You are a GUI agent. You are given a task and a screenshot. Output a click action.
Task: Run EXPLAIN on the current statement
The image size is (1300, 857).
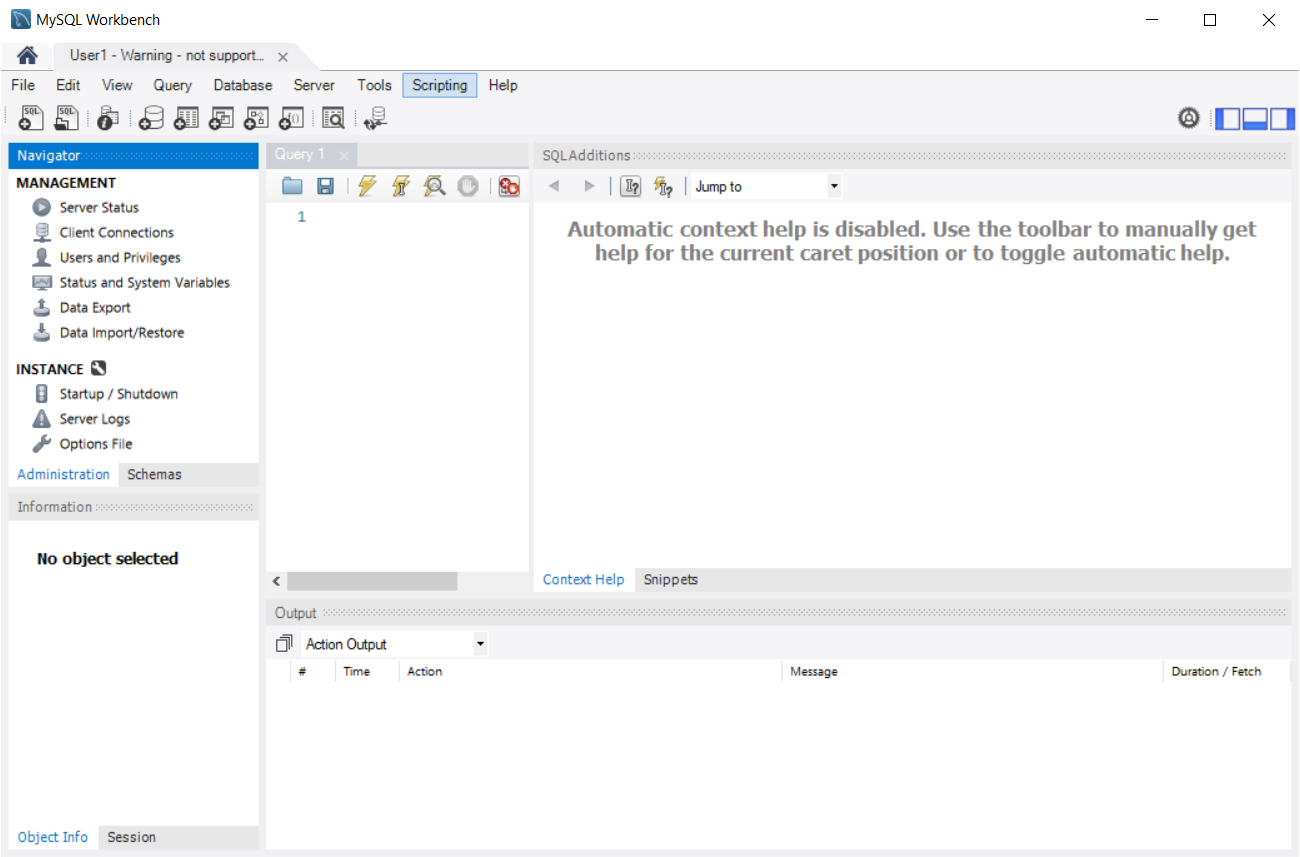[434, 186]
